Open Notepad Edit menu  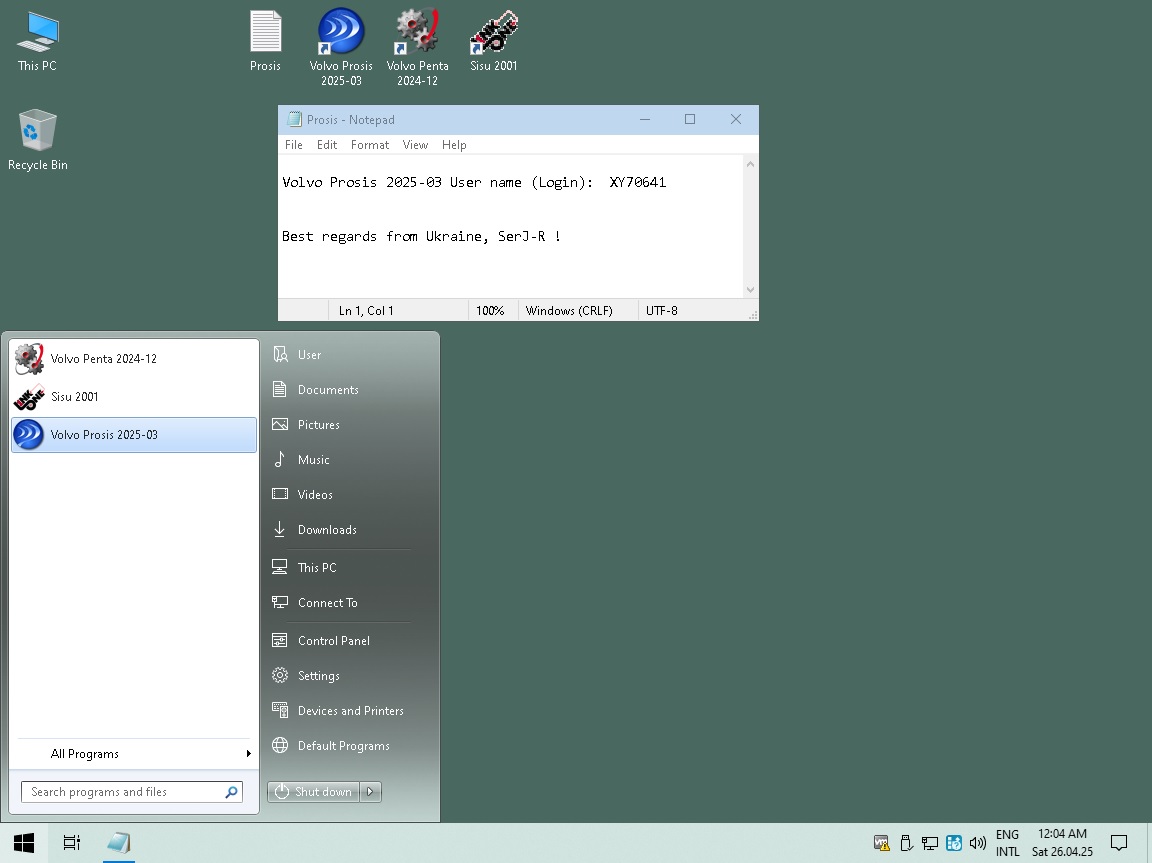(x=327, y=145)
